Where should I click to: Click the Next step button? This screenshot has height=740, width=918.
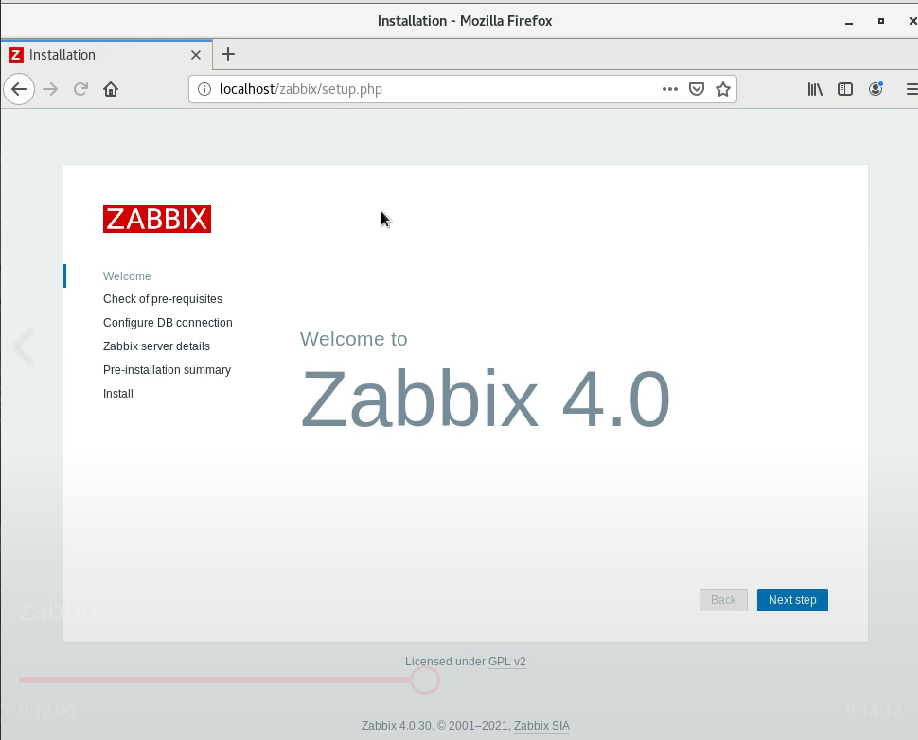[x=792, y=599]
